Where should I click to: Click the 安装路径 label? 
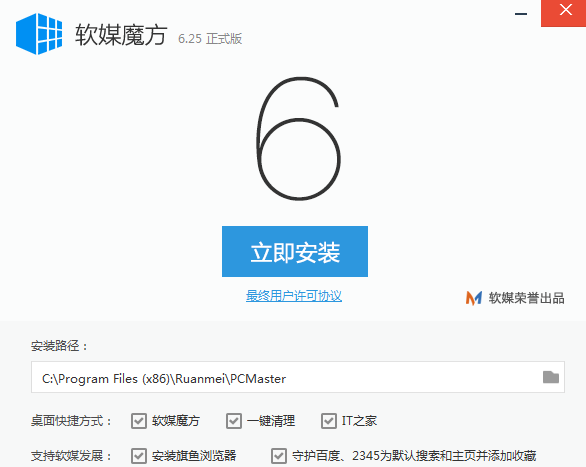(x=59, y=346)
